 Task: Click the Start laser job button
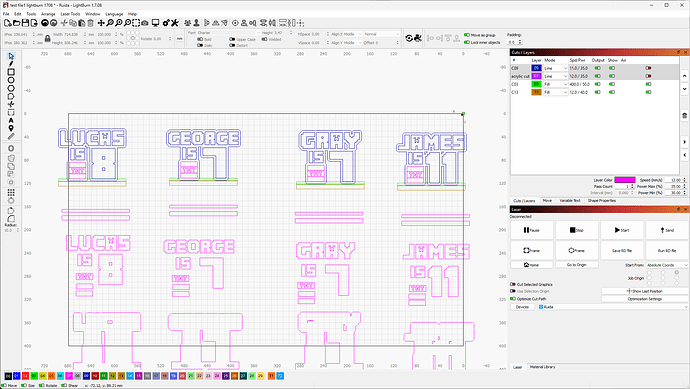click(x=622, y=230)
